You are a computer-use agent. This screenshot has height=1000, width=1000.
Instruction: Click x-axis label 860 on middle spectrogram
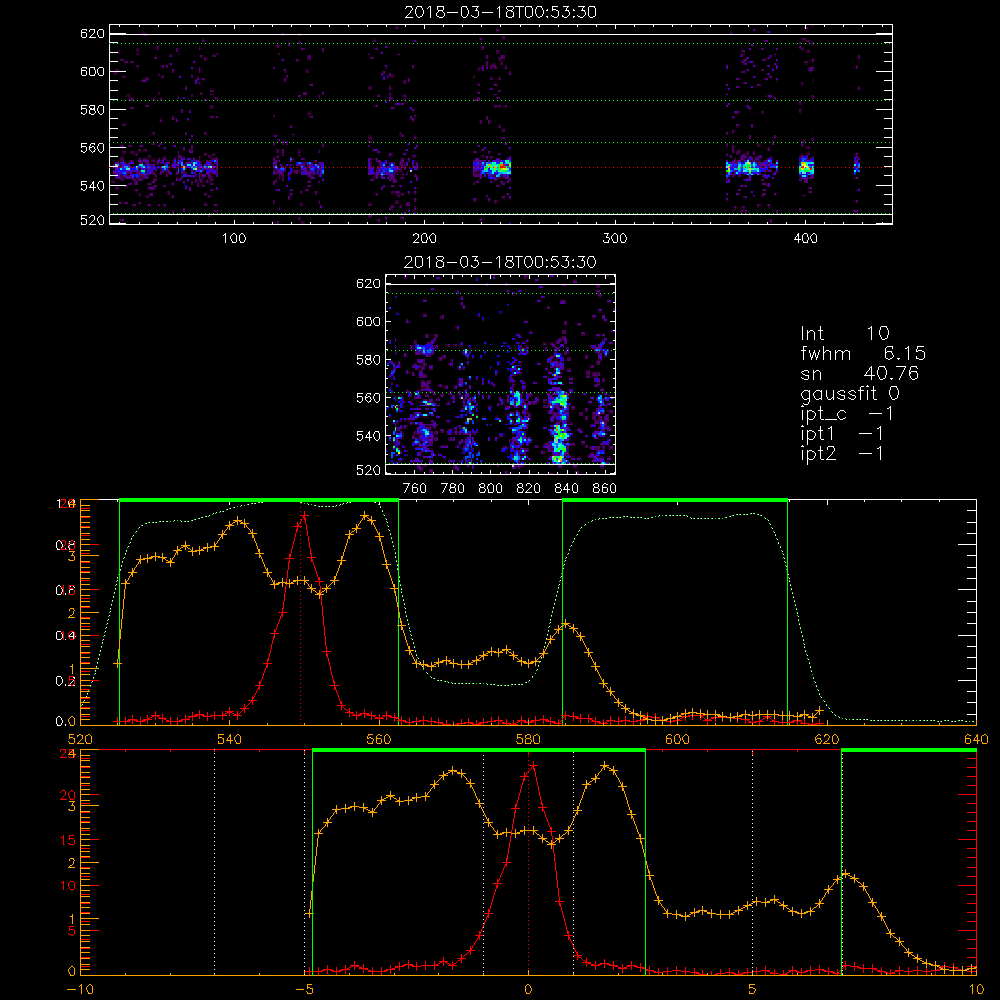(x=605, y=489)
